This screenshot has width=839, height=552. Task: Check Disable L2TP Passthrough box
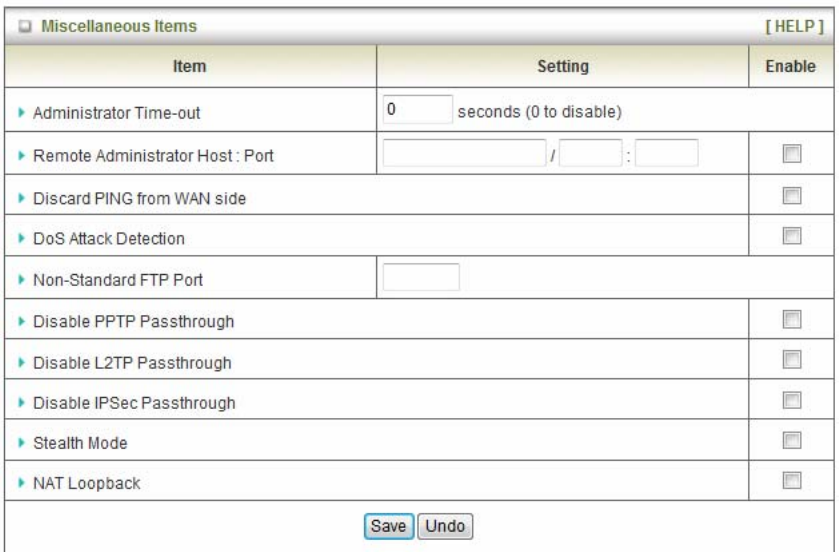pos(792,360)
